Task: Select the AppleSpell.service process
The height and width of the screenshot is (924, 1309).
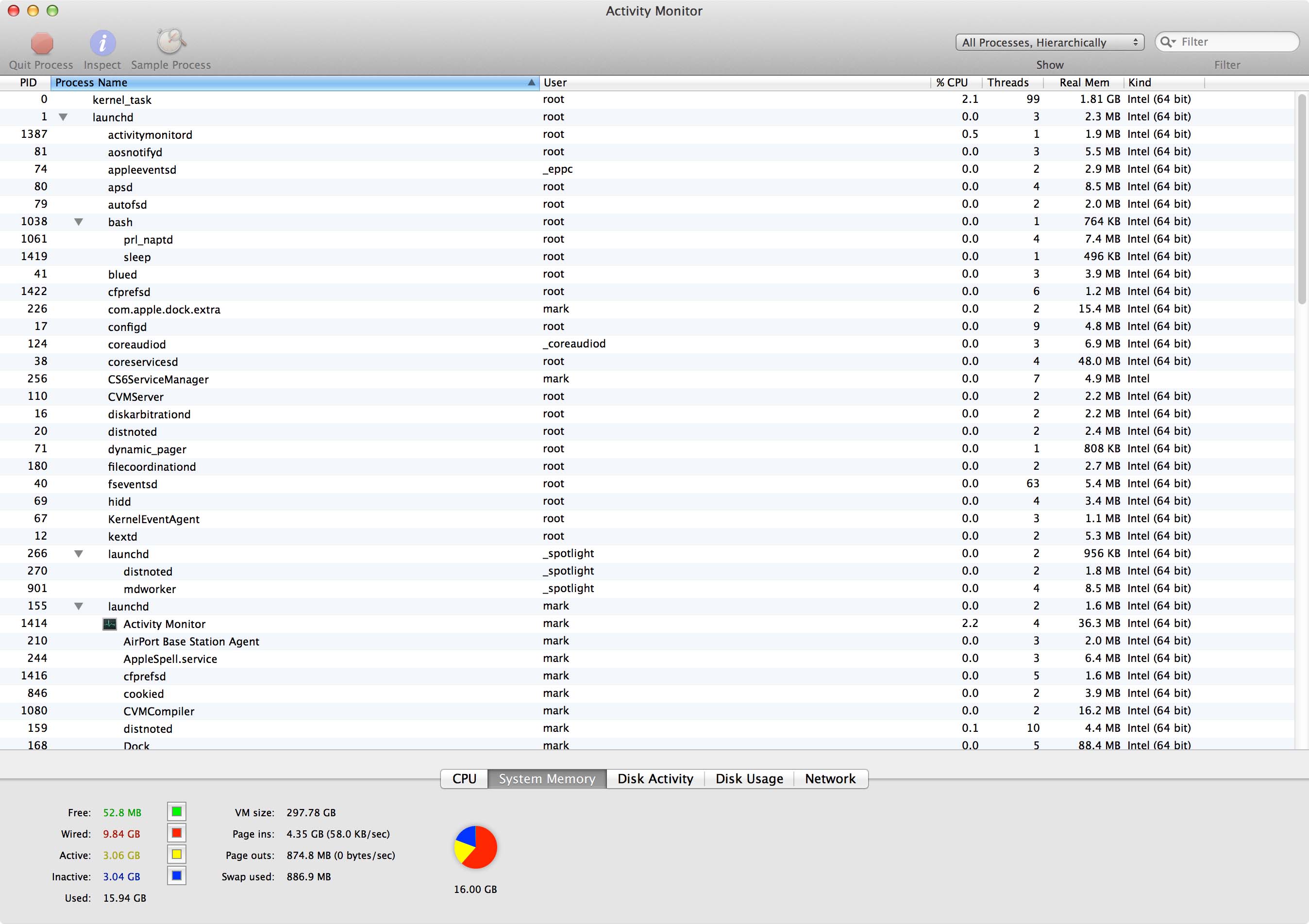Action: click(x=647, y=659)
